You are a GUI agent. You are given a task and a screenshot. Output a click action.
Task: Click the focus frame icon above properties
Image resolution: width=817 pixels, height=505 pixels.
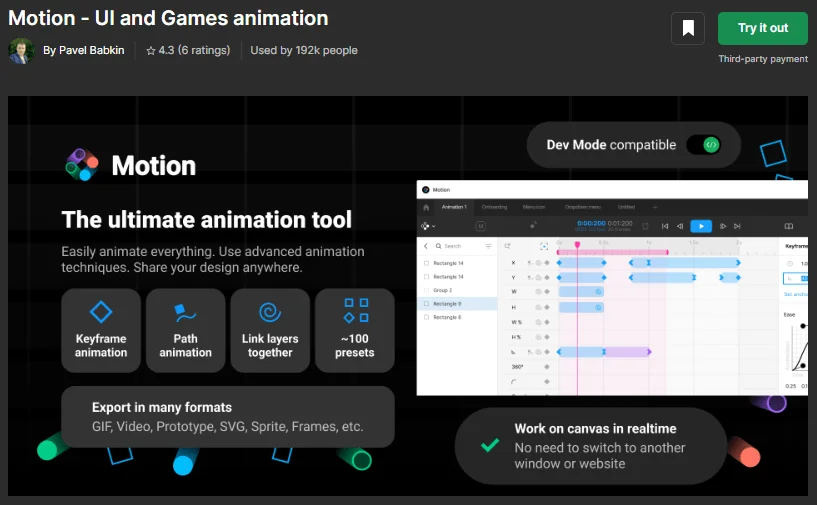pyautogui.click(x=543, y=246)
